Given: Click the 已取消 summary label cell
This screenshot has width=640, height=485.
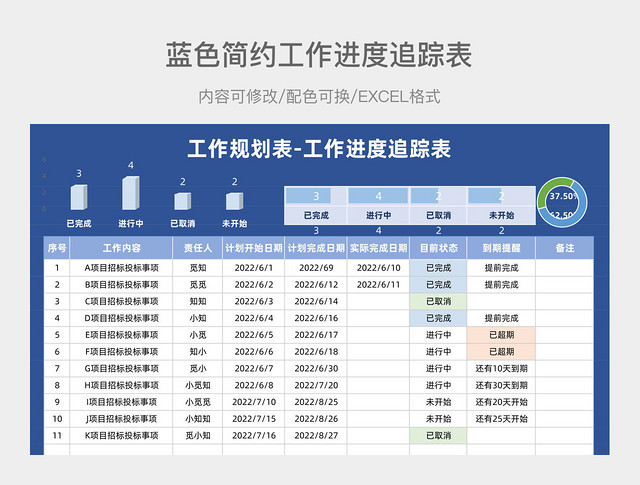Looking at the screenshot, I should (x=438, y=215).
